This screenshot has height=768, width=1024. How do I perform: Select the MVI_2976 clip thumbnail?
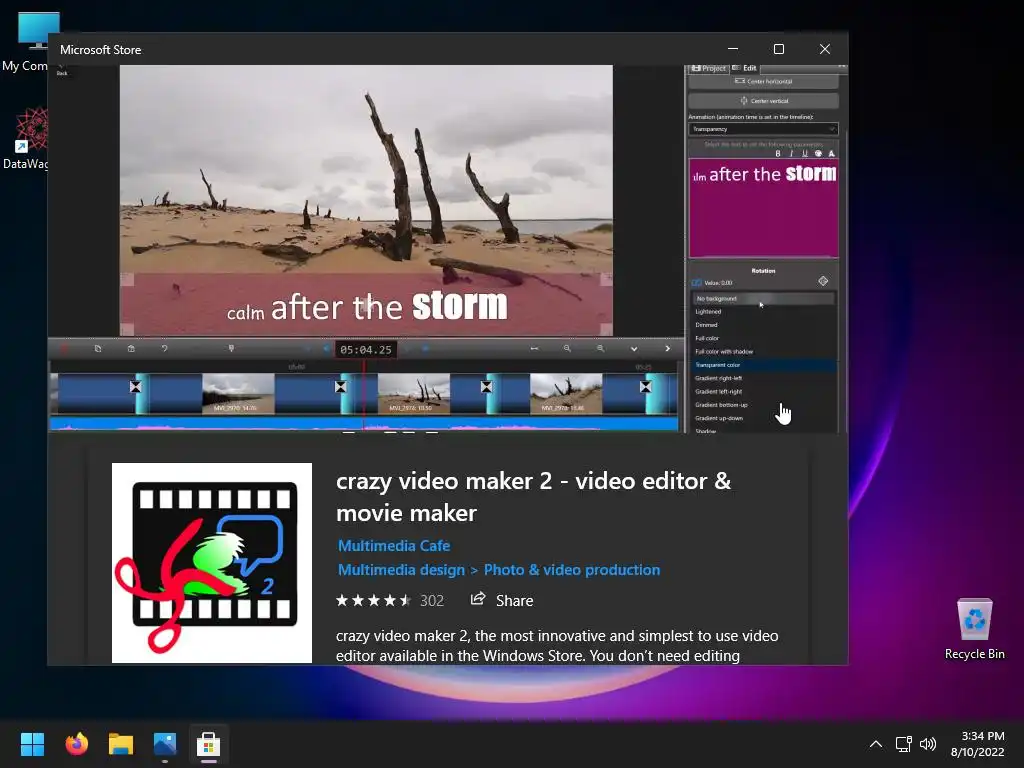click(x=414, y=393)
